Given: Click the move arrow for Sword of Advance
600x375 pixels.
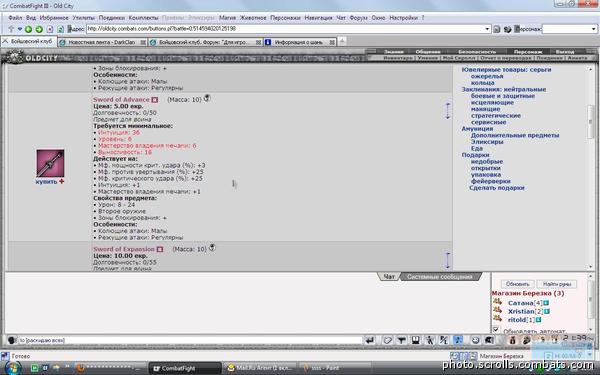Looking at the screenshot, I should [x=448, y=111].
